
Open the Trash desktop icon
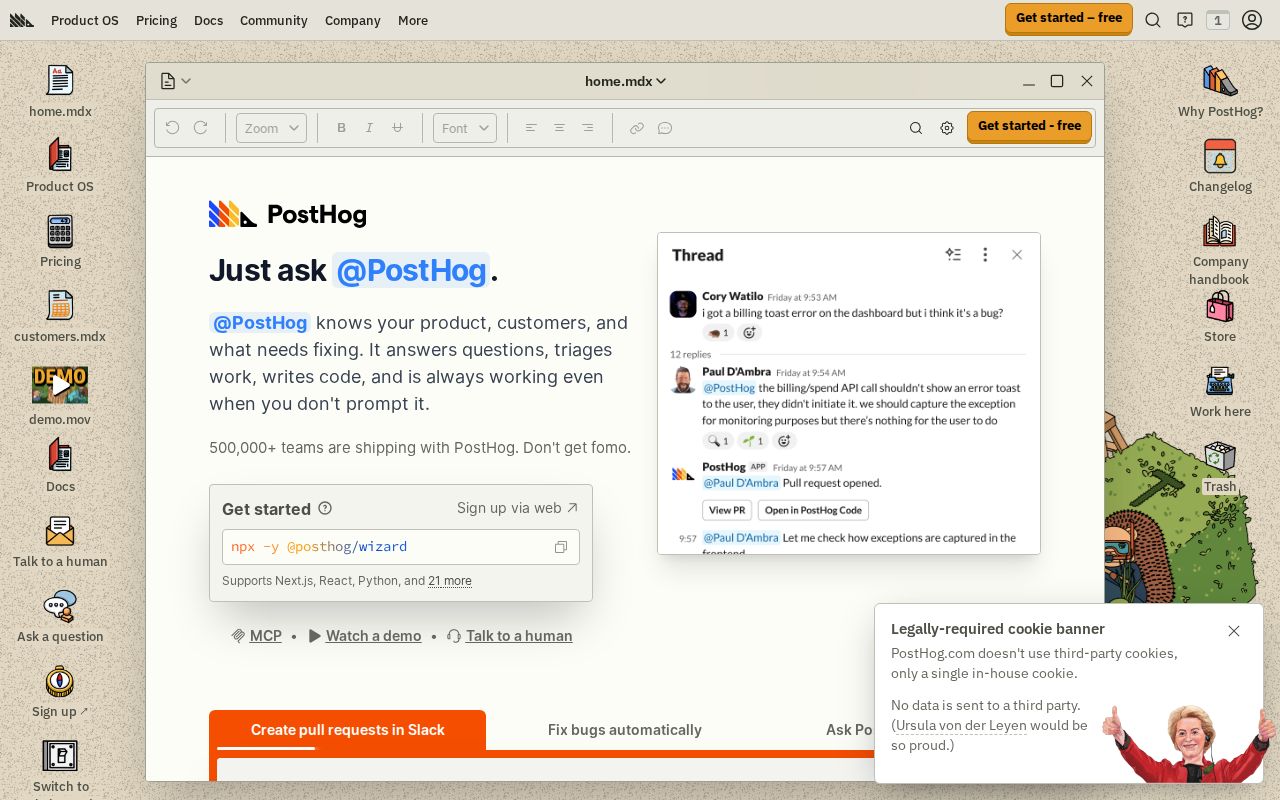pos(1220,466)
